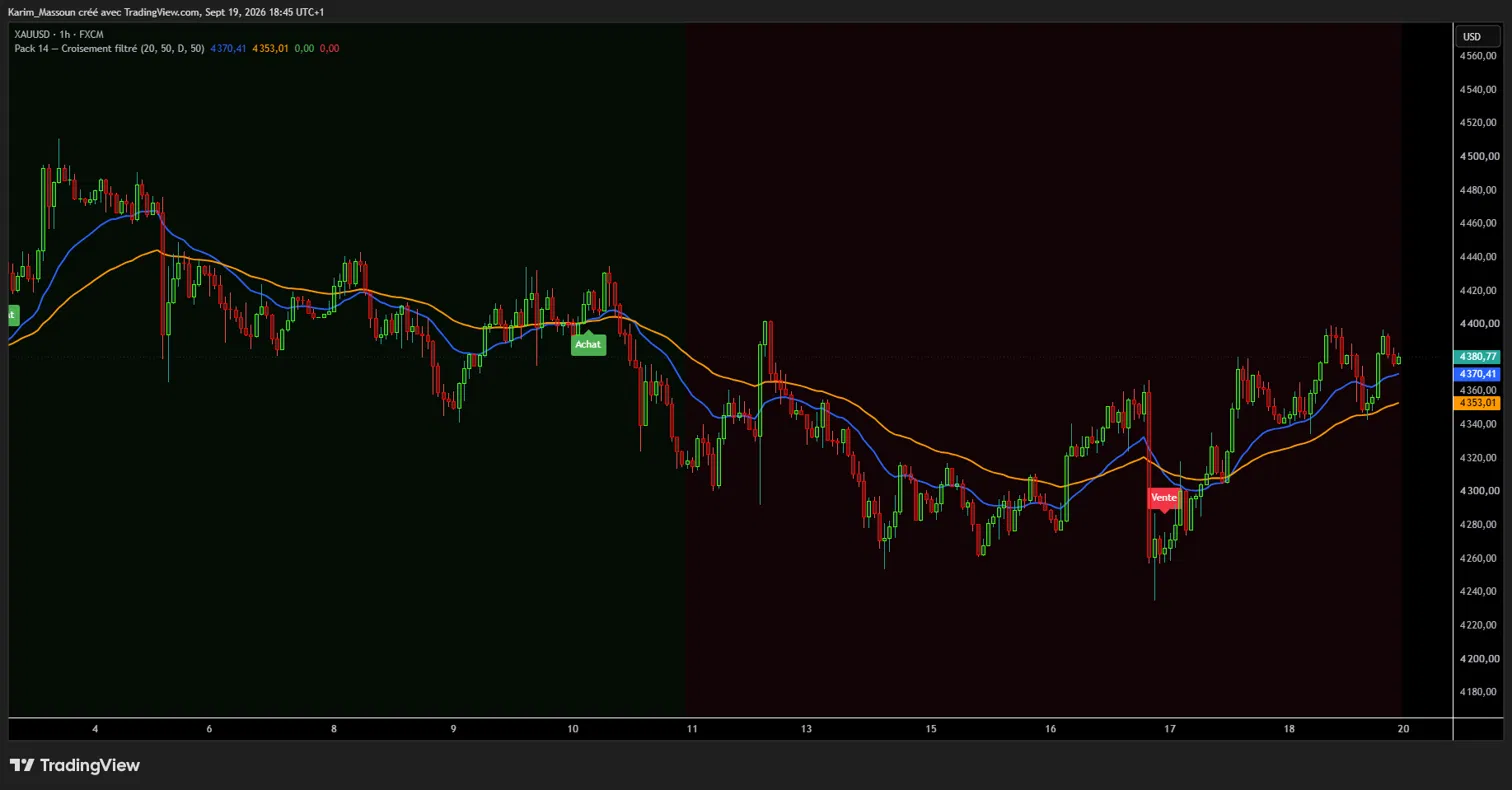Click the 4500,00 price axis label
Image resolution: width=1512 pixels, height=790 pixels.
[1478, 156]
